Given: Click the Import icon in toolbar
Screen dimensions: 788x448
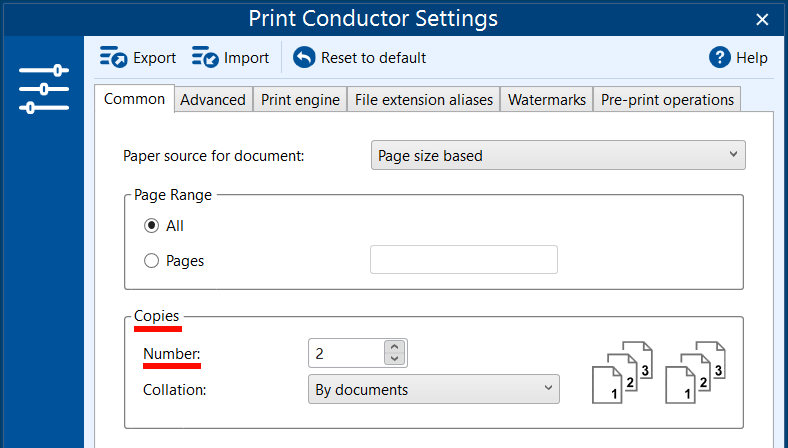Looking at the screenshot, I should [205, 58].
